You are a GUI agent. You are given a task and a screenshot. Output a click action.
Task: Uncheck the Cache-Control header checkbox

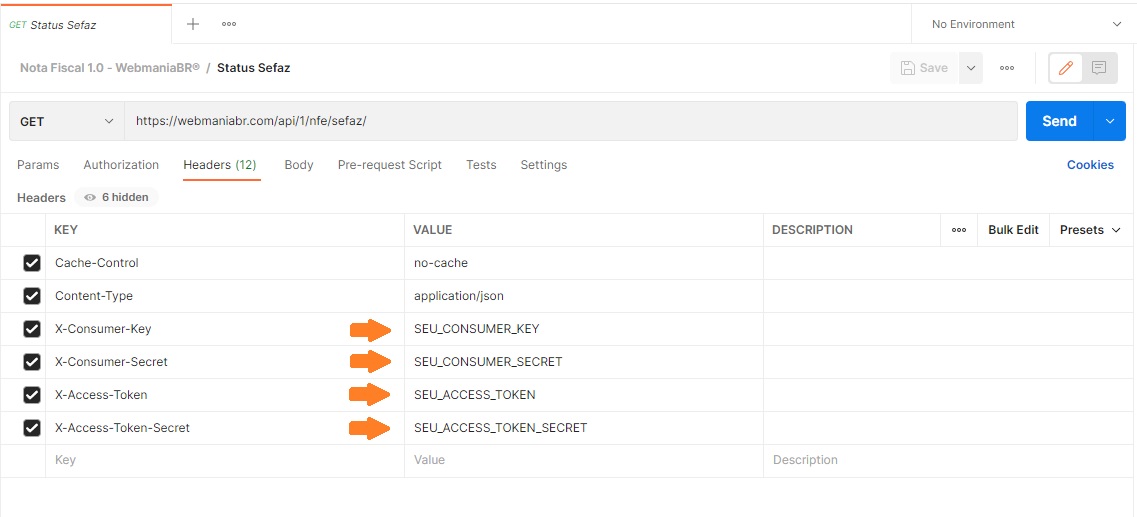pos(32,263)
